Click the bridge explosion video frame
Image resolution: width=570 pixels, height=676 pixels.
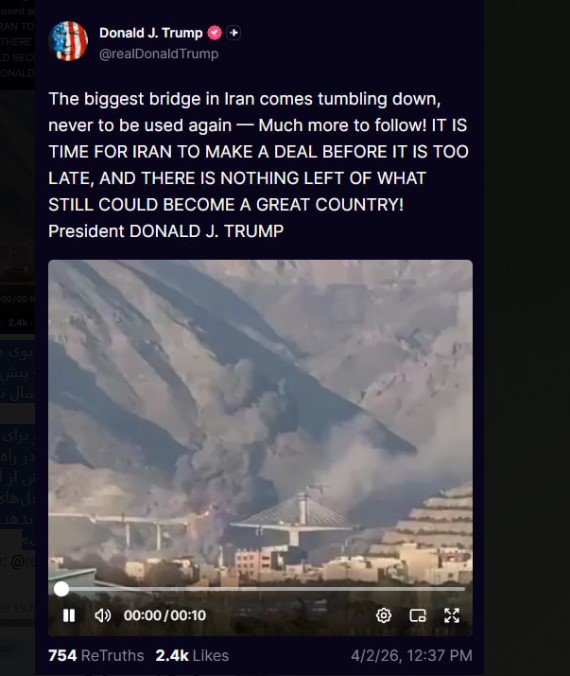260,422
